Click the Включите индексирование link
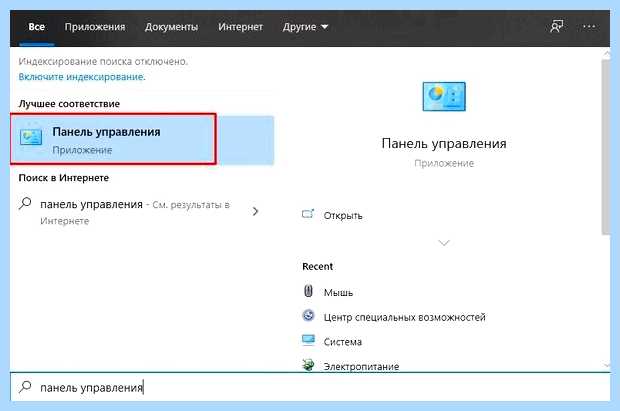The image size is (620, 411). pos(82,77)
